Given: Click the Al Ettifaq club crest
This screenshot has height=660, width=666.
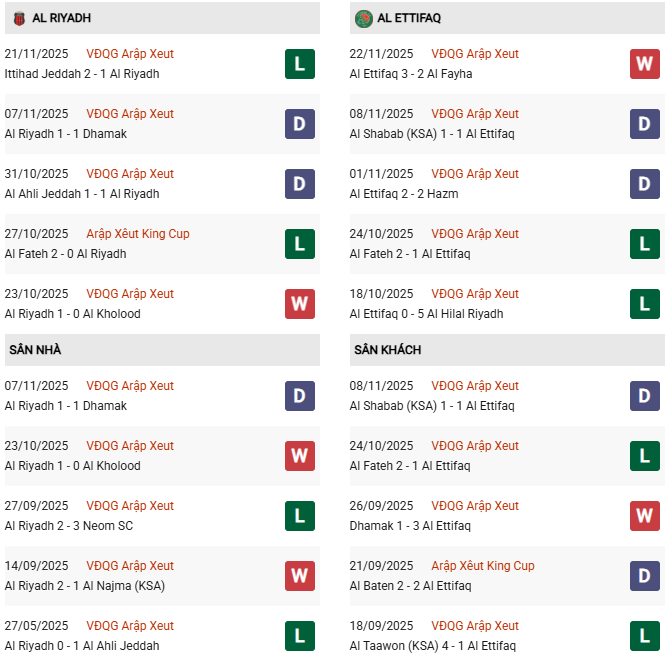Looking at the screenshot, I should coord(363,18).
